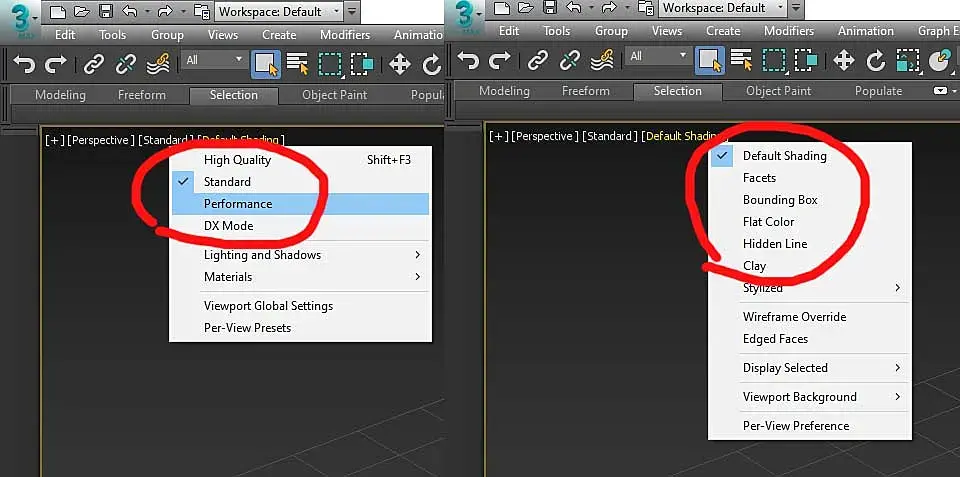Viewport: 960px width, 477px height.
Task: Click Select and Move tool in left toolbar
Action: tap(400, 64)
